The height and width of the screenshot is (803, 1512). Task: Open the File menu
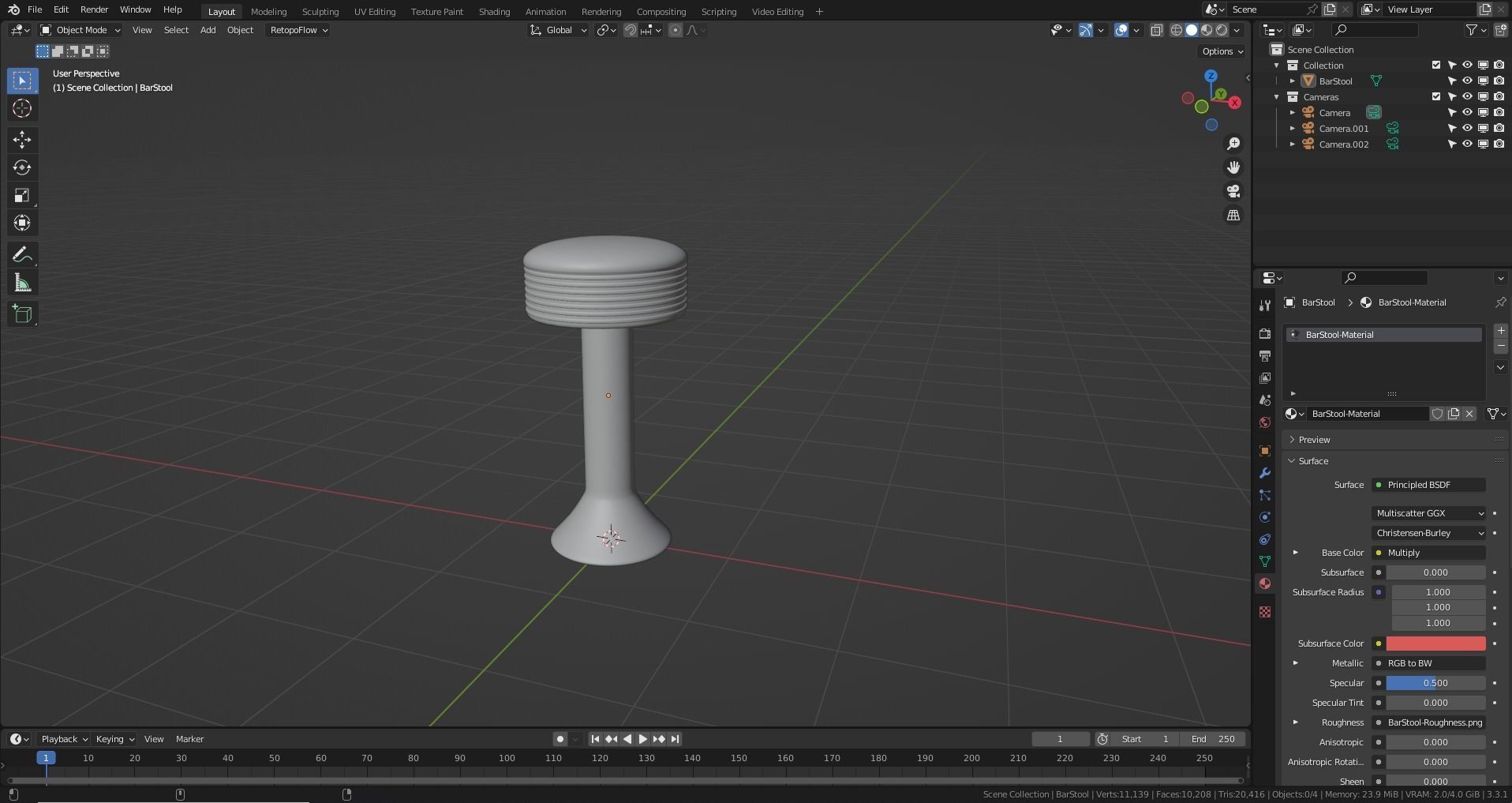[35, 9]
